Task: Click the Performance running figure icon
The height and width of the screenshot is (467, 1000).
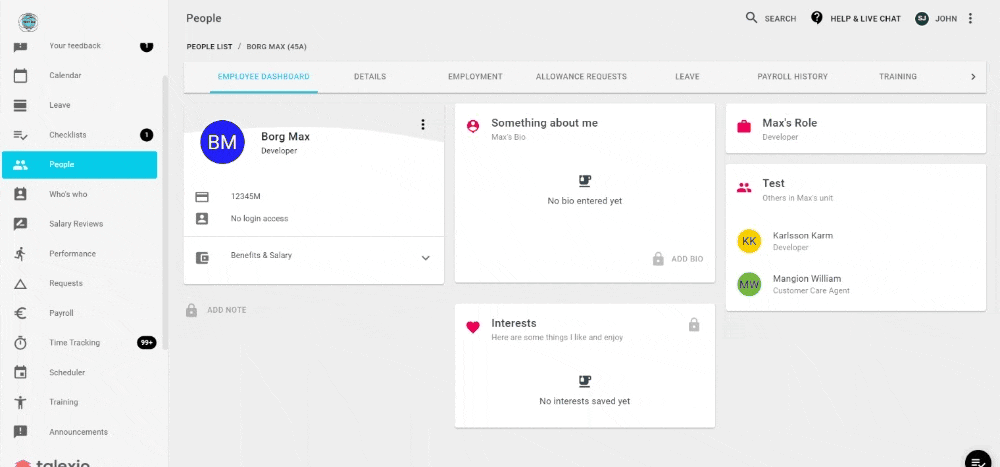Action: pos(20,254)
